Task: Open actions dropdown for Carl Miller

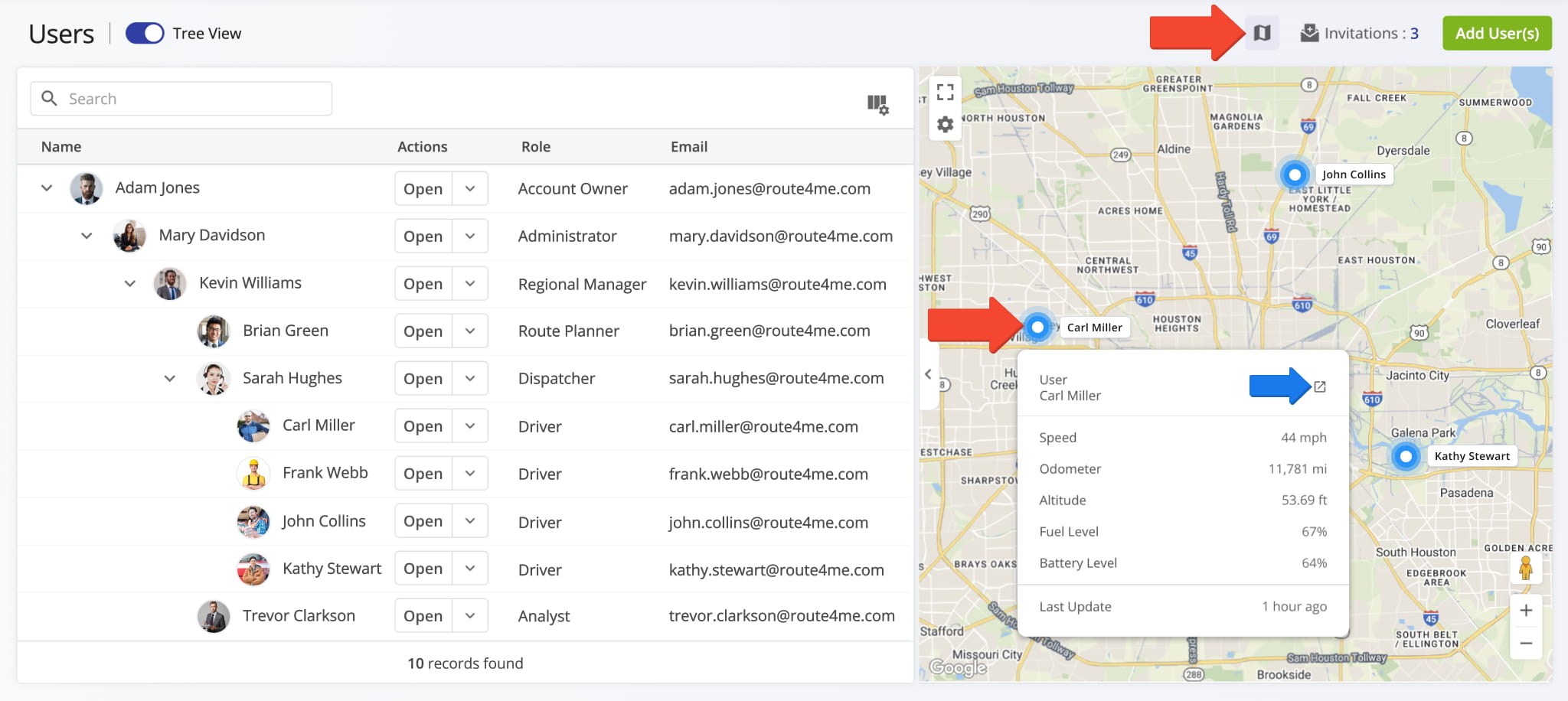Action: [470, 425]
